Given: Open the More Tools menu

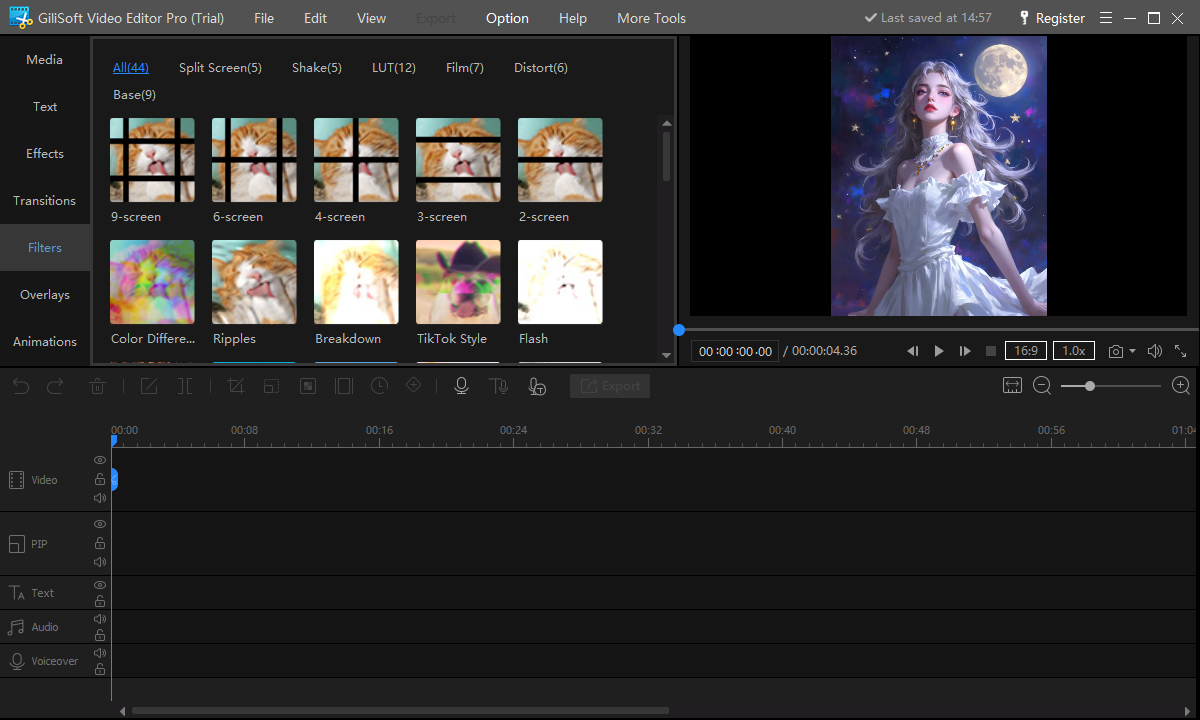Looking at the screenshot, I should click(651, 18).
